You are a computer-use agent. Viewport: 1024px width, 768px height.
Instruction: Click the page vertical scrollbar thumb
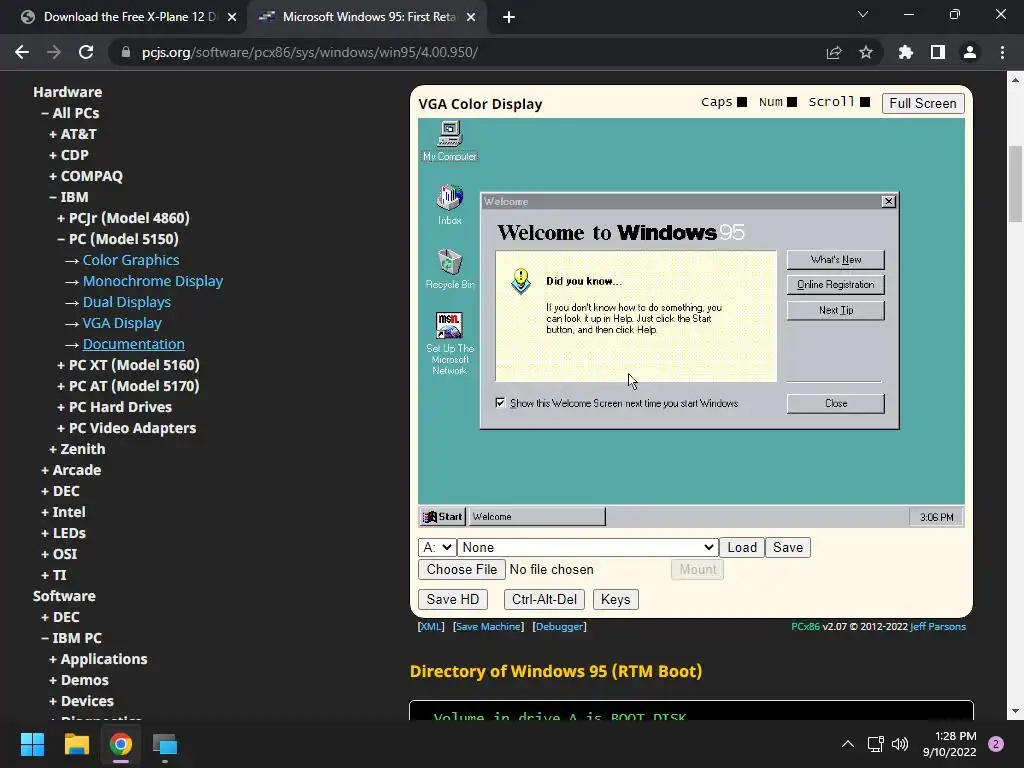point(1015,184)
